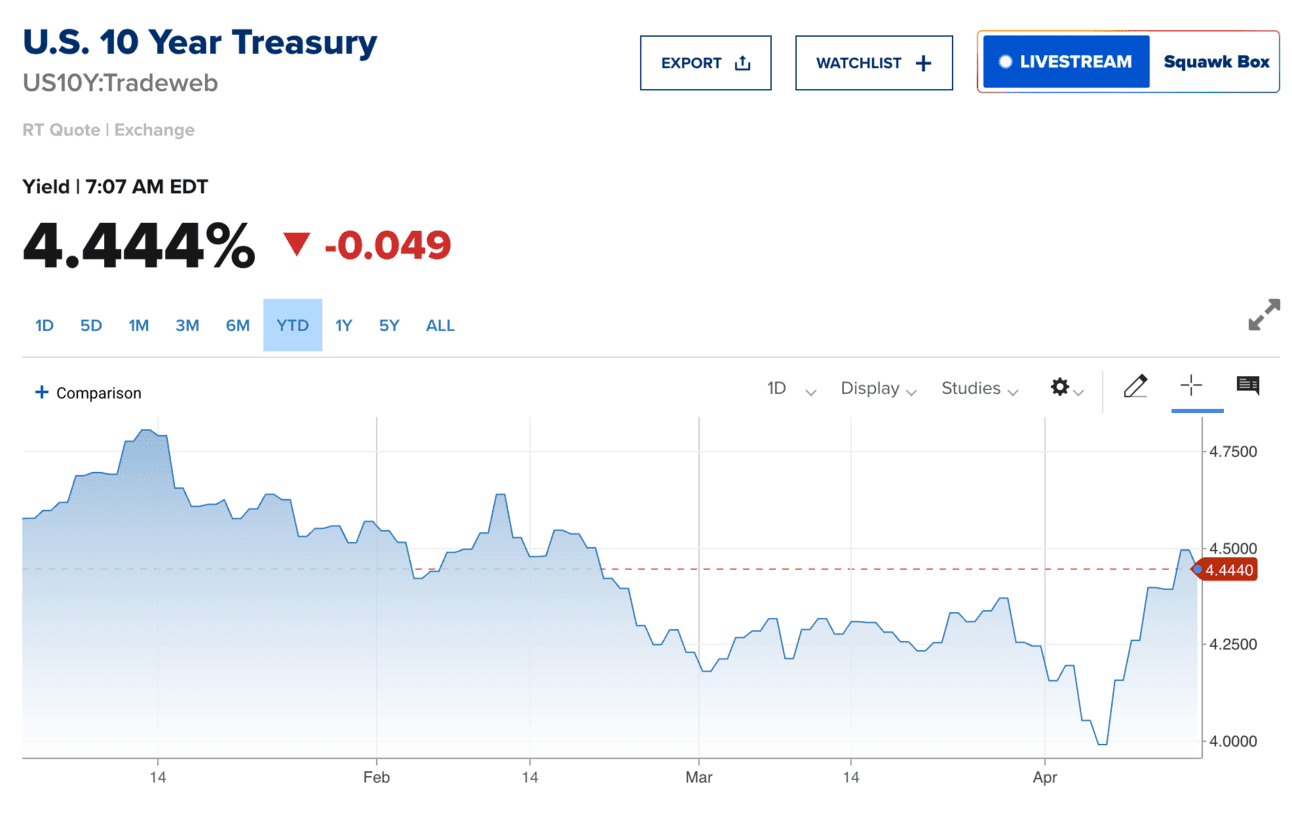Screen dimensions: 1292x835
Task: Click the plus icon beside Comparison
Action: click(x=42, y=393)
